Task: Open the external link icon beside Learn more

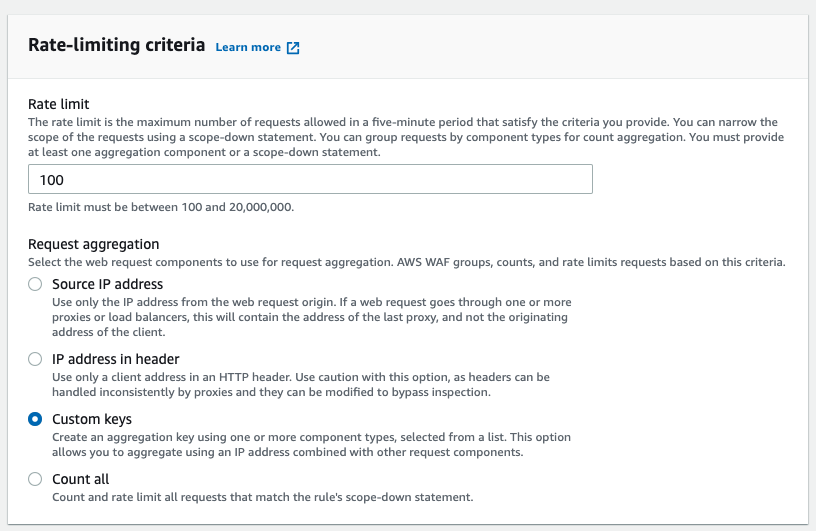Action: coord(293,47)
